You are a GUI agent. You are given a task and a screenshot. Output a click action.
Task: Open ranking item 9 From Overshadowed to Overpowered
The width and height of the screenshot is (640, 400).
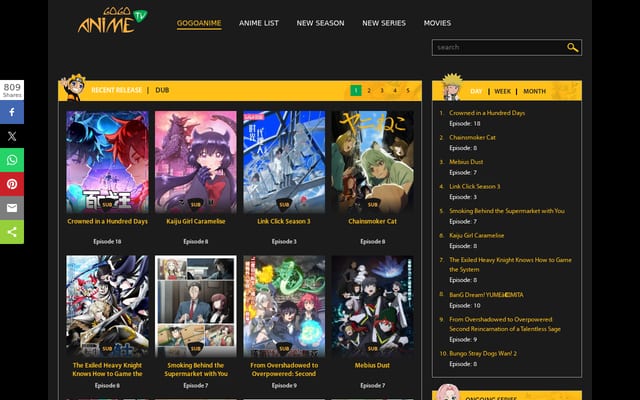[505, 324]
